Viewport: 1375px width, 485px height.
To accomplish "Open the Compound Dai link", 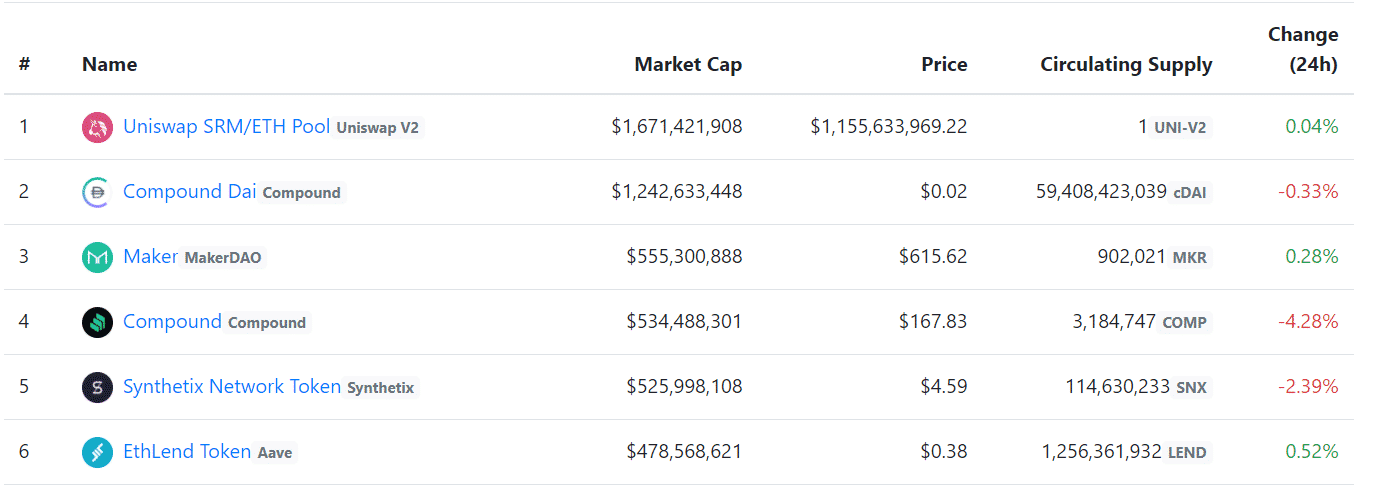I will coord(189,192).
